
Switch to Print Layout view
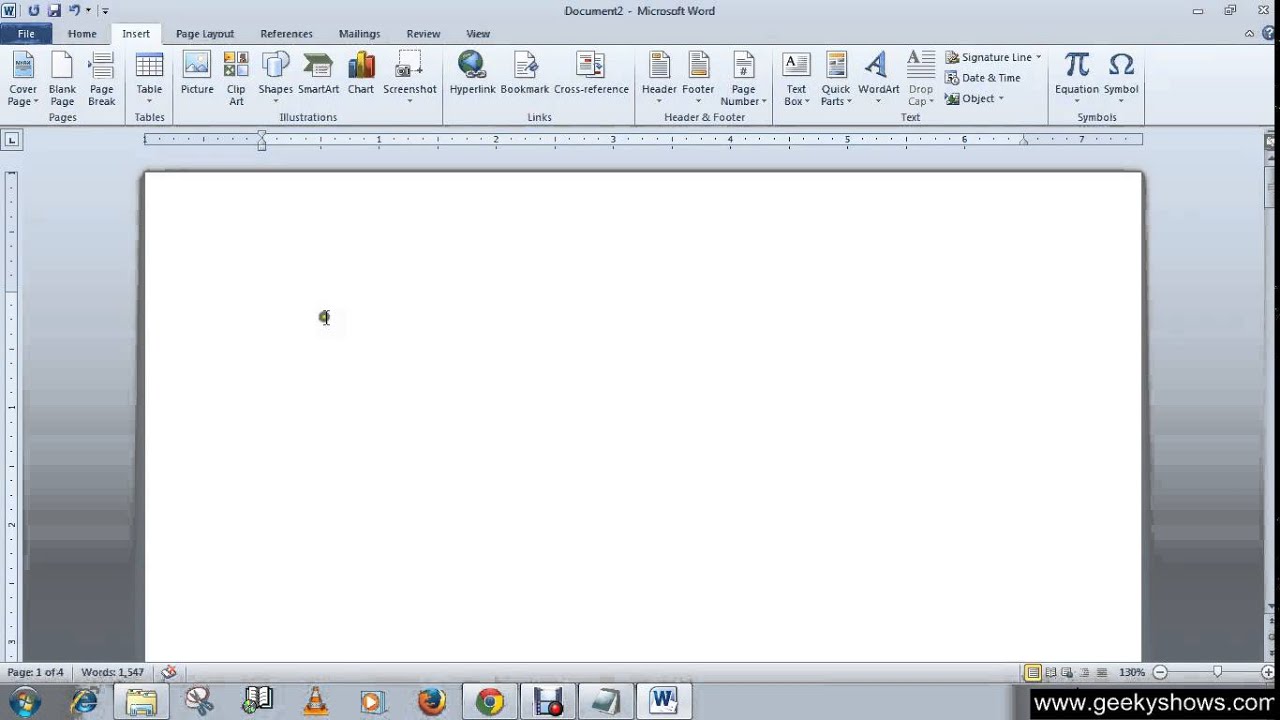[x=1033, y=673]
